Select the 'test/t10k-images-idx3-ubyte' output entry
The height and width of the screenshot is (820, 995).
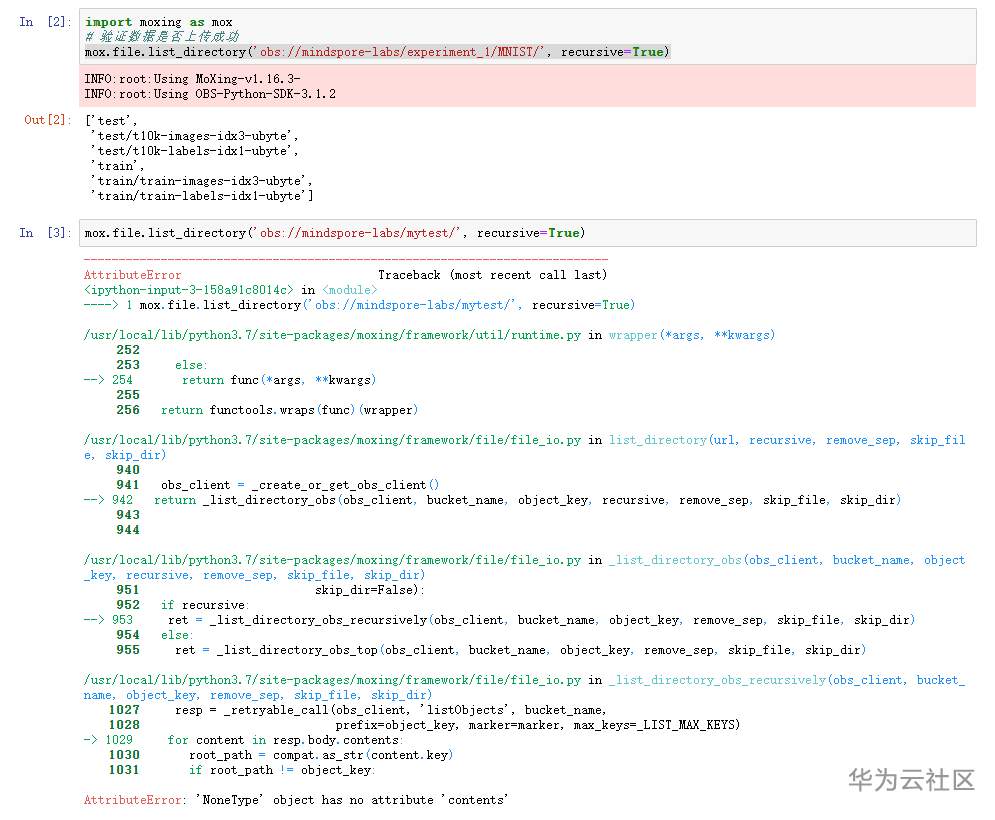click(x=193, y=136)
